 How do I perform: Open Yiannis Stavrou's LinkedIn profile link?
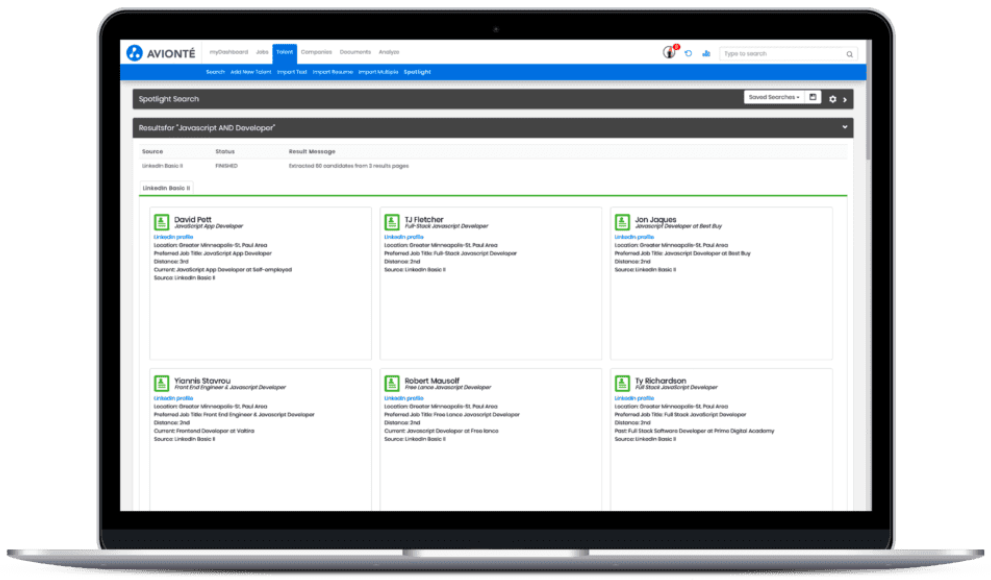coord(173,398)
